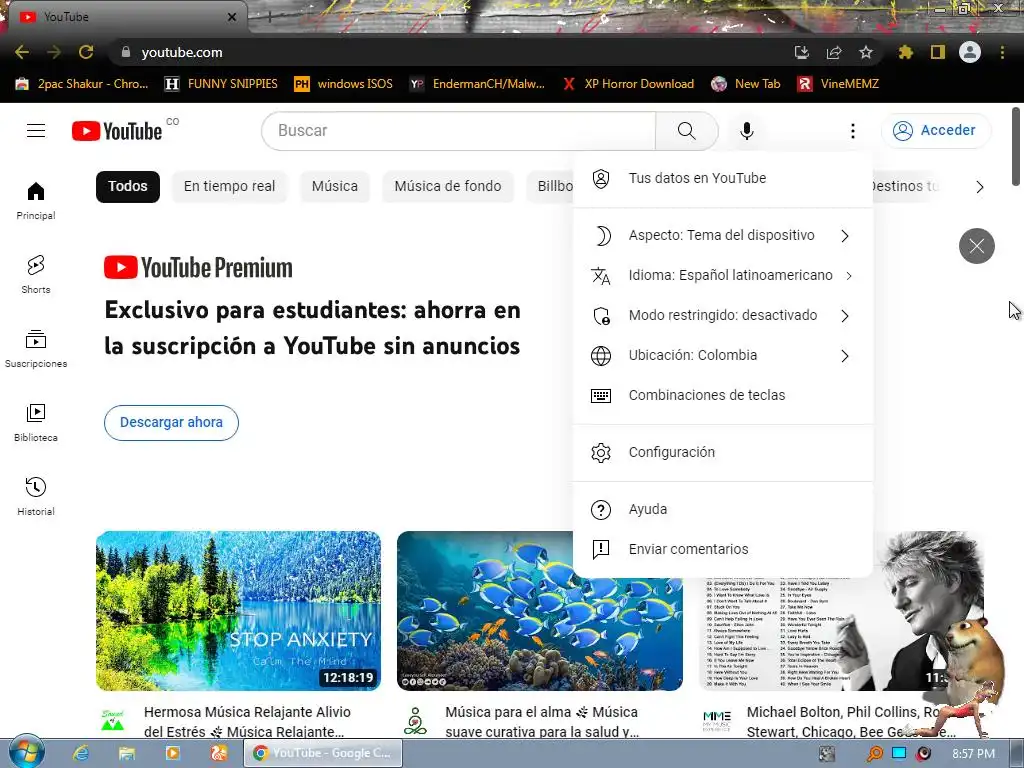
Task: Click the page vertical scrollbar thumb
Action: 1016,146
